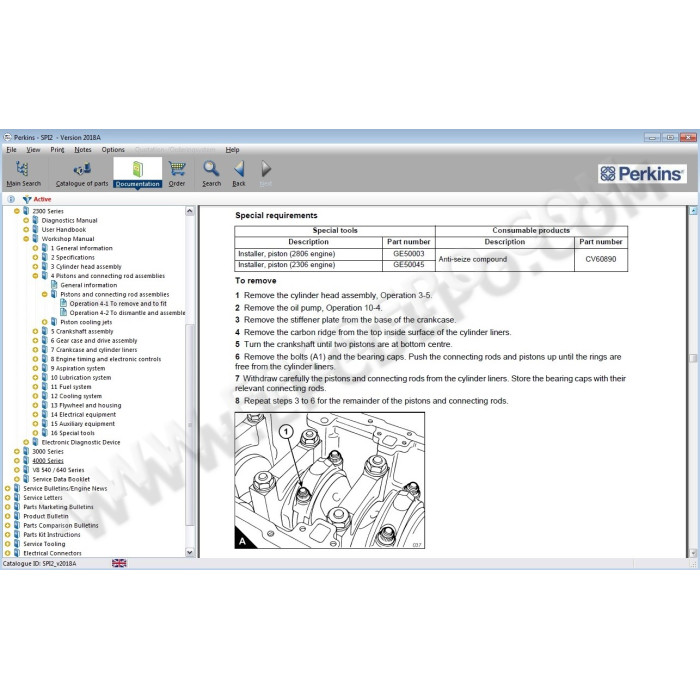Image resolution: width=700 pixels, height=700 pixels.
Task: Expand the 5 Crankshaft assembly node
Action: point(35,331)
